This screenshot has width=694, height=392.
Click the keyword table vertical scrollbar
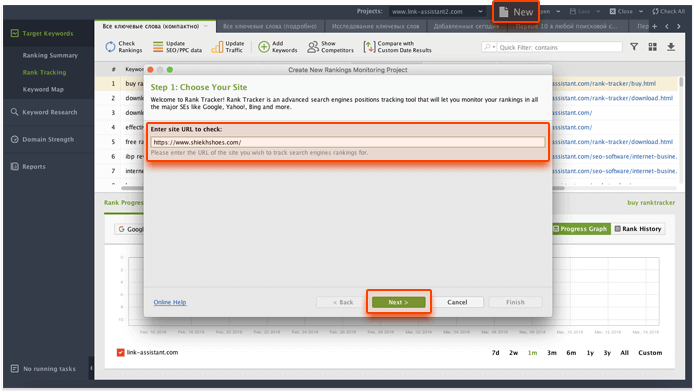point(681,82)
